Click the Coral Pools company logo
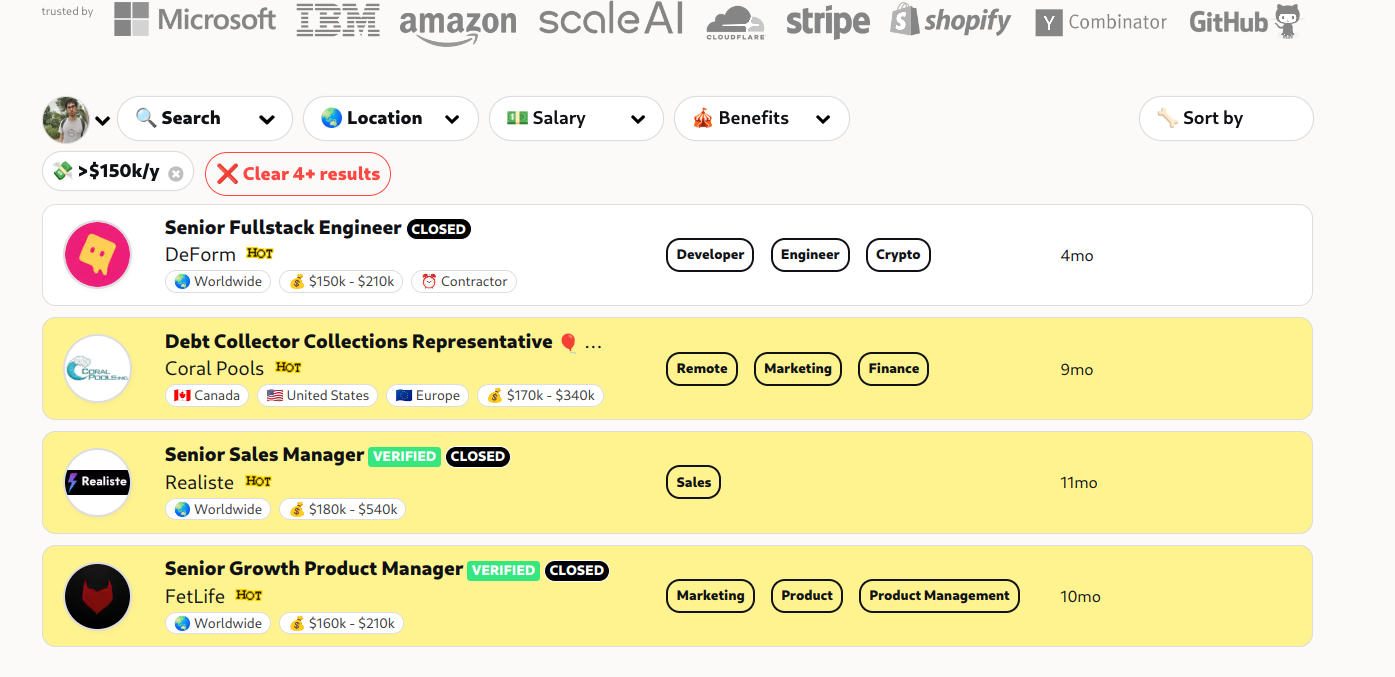The height and width of the screenshot is (677, 1395). [x=97, y=369]
